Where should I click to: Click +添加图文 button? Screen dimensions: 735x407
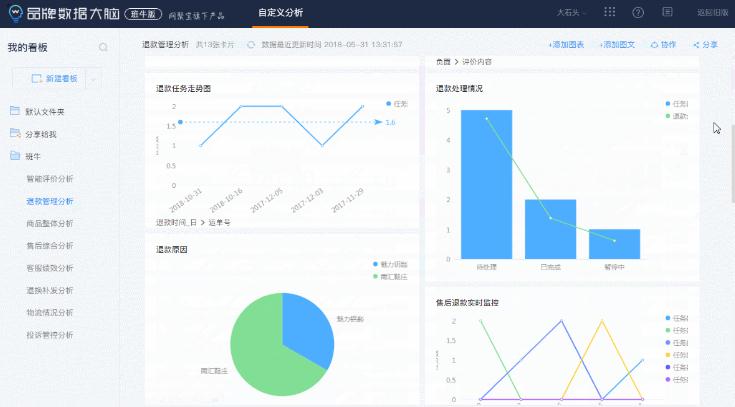tap(617, 45)
